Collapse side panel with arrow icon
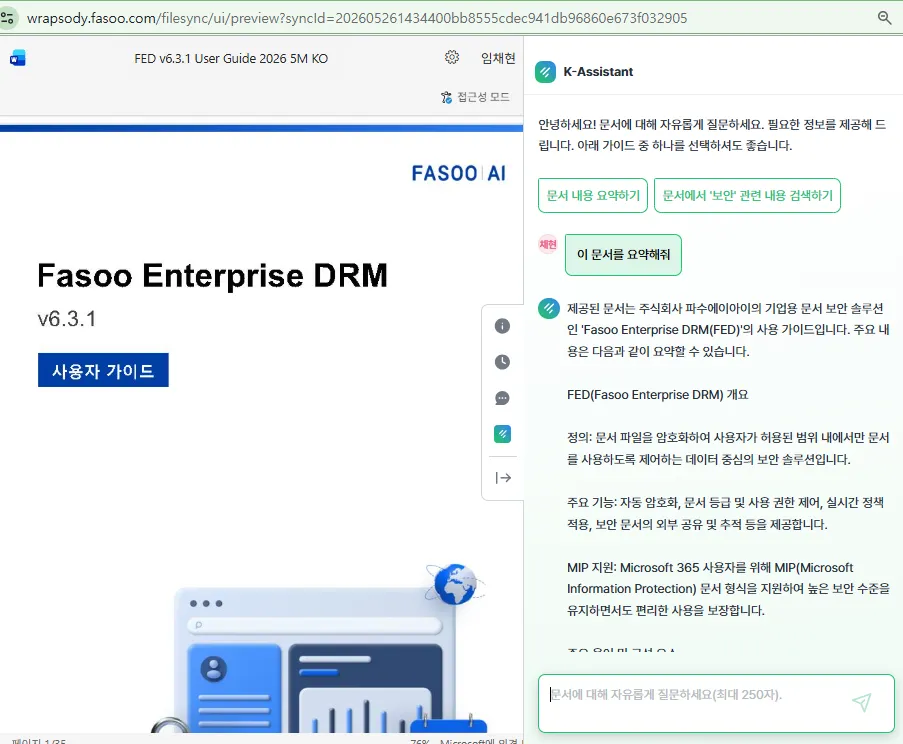The height and width of the screenshot is (744, 903). click(x=503, y=477)
